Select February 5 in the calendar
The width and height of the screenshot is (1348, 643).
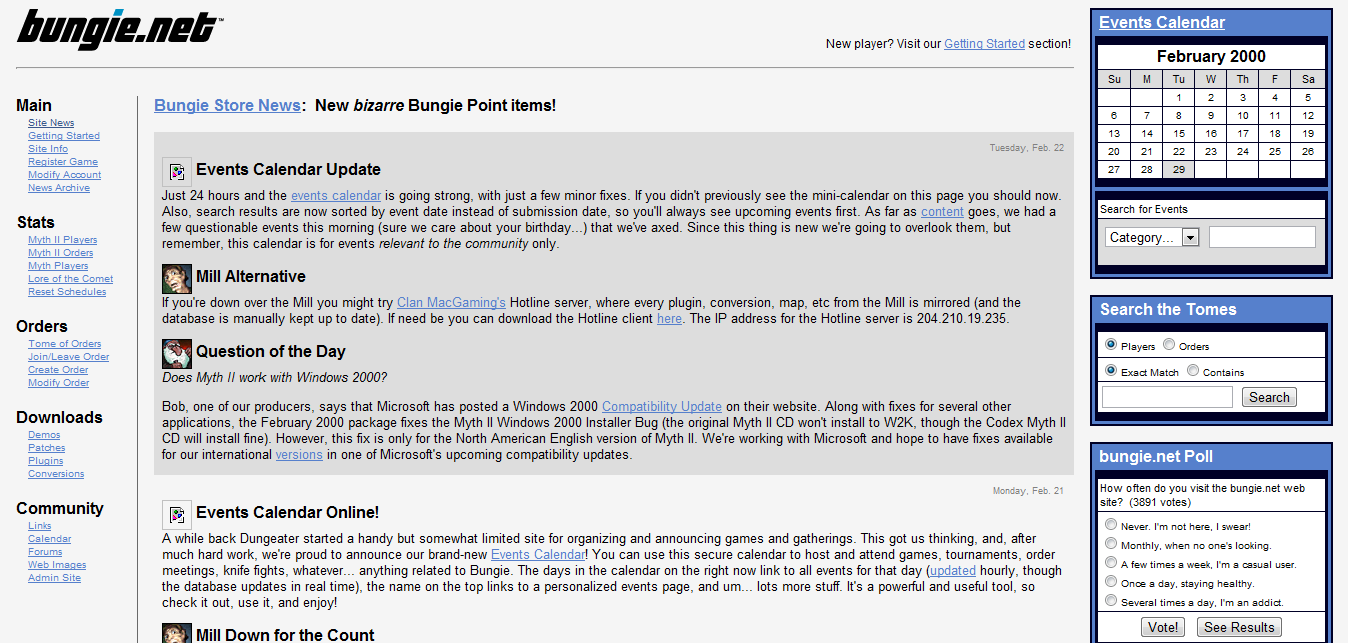pyautogui.click(x=1308, y=98)
